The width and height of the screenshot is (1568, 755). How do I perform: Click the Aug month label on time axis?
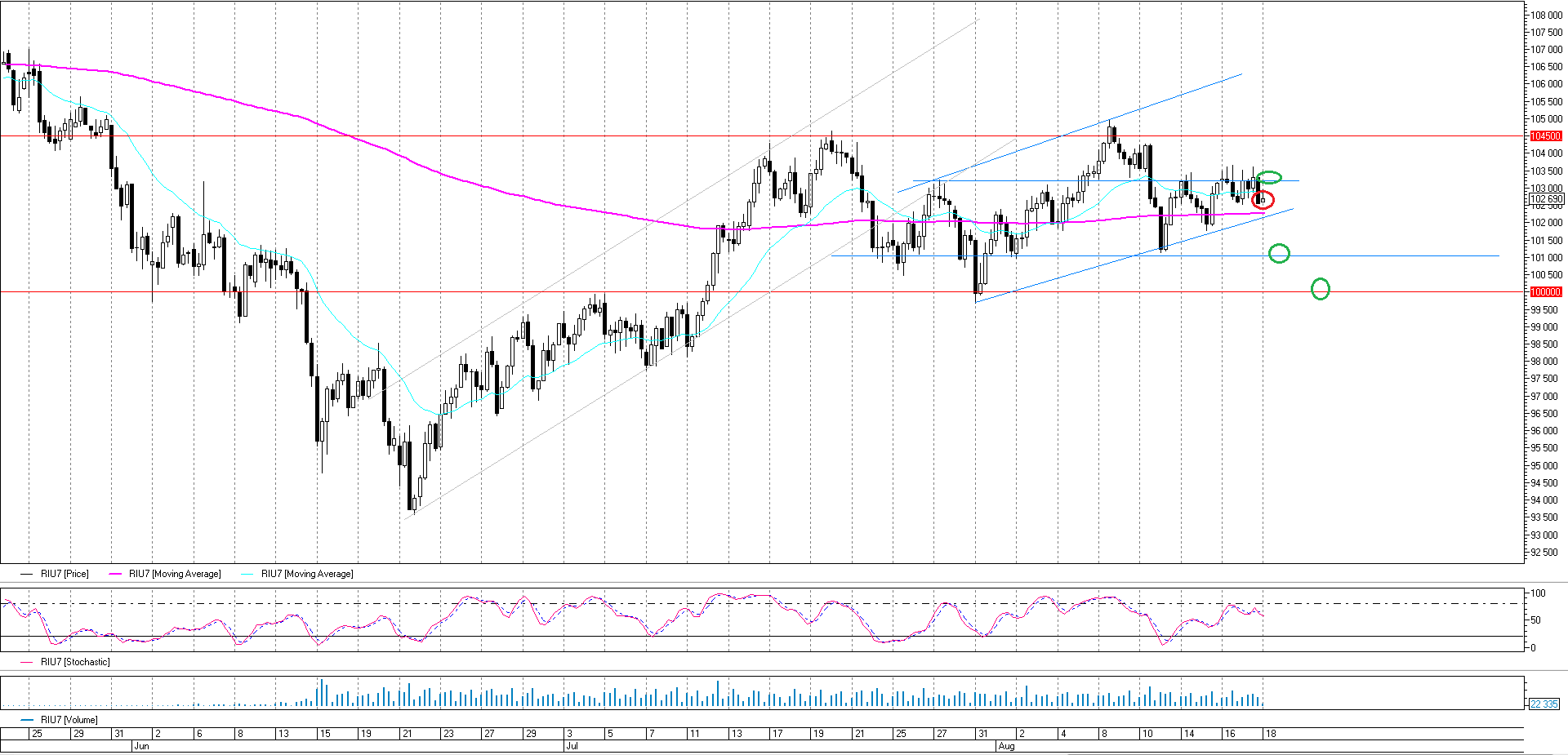1006,746
